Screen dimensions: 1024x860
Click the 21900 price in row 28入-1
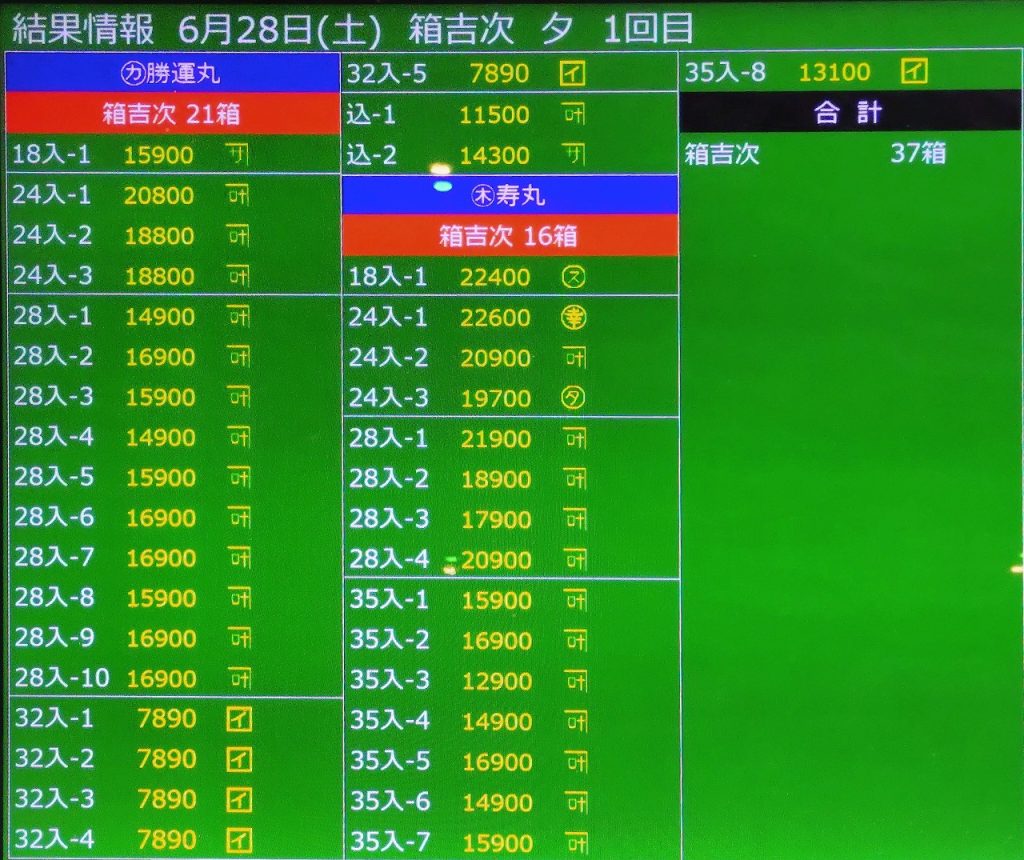(496, 438)
